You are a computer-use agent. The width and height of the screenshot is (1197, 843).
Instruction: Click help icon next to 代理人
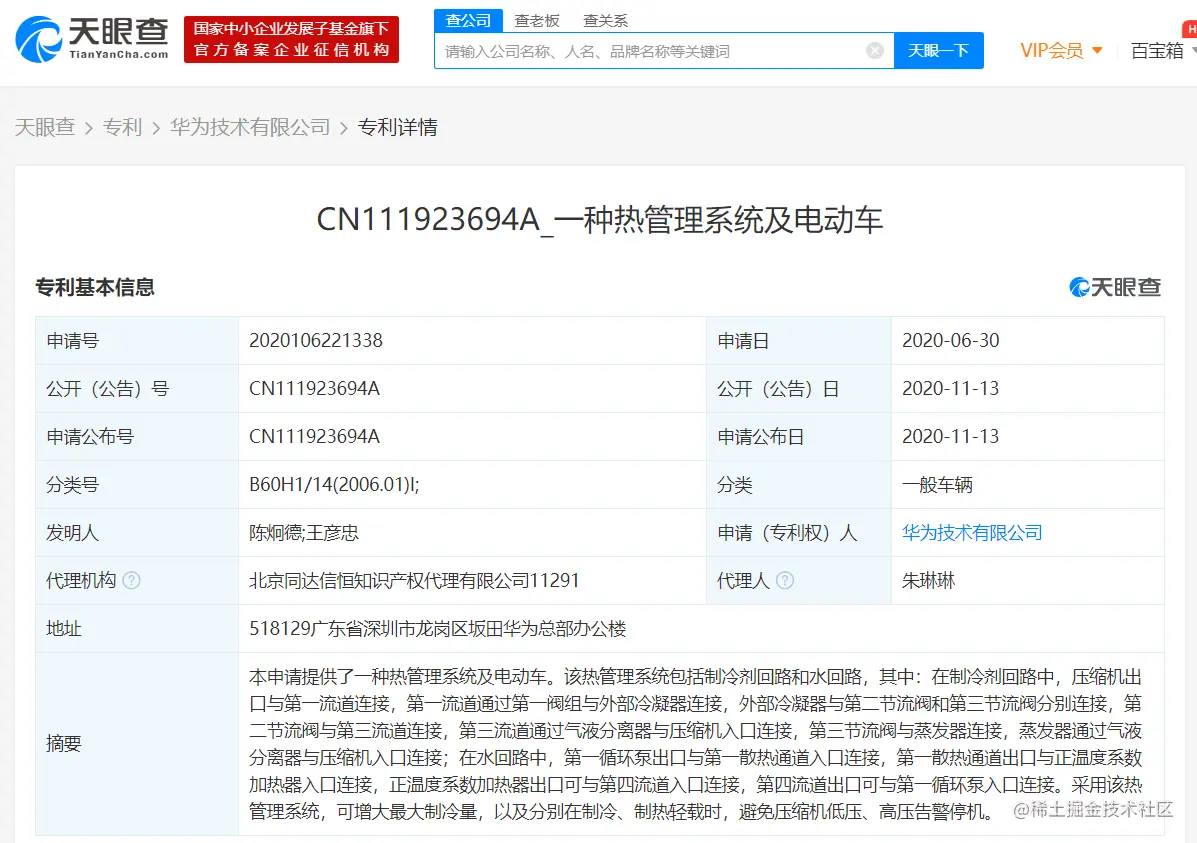pos(785,580)
